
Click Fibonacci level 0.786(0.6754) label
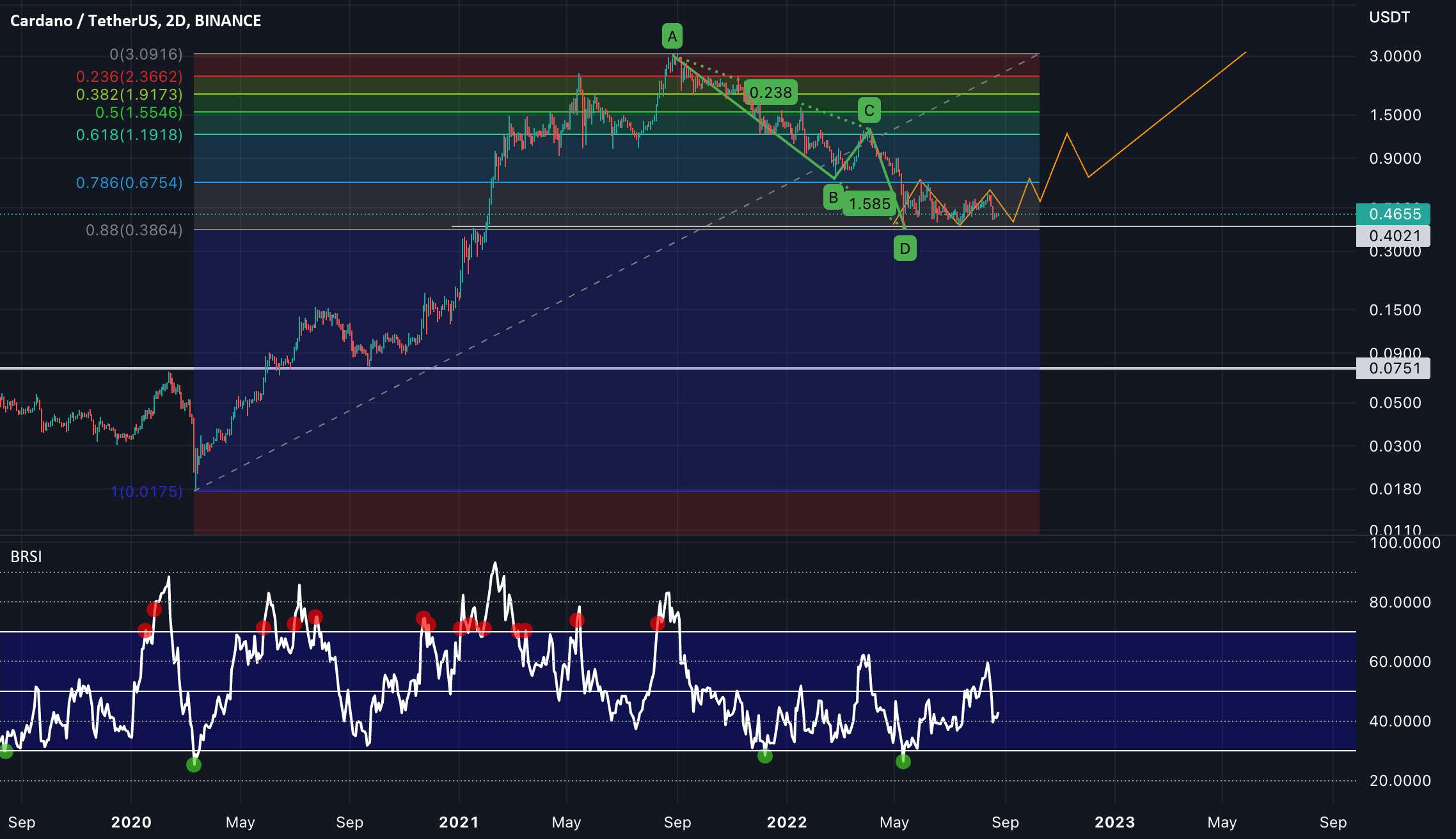click(x=129, y=182)
